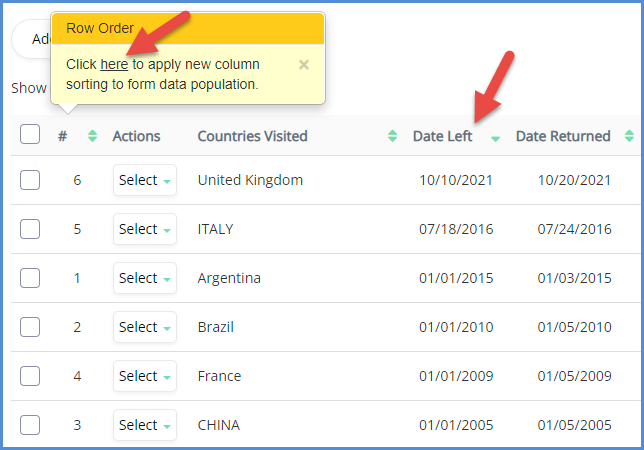This screenshot has height=450, width=644.
Task: Toggle the select-all checkbox in header
Action: tap(30, 135)
